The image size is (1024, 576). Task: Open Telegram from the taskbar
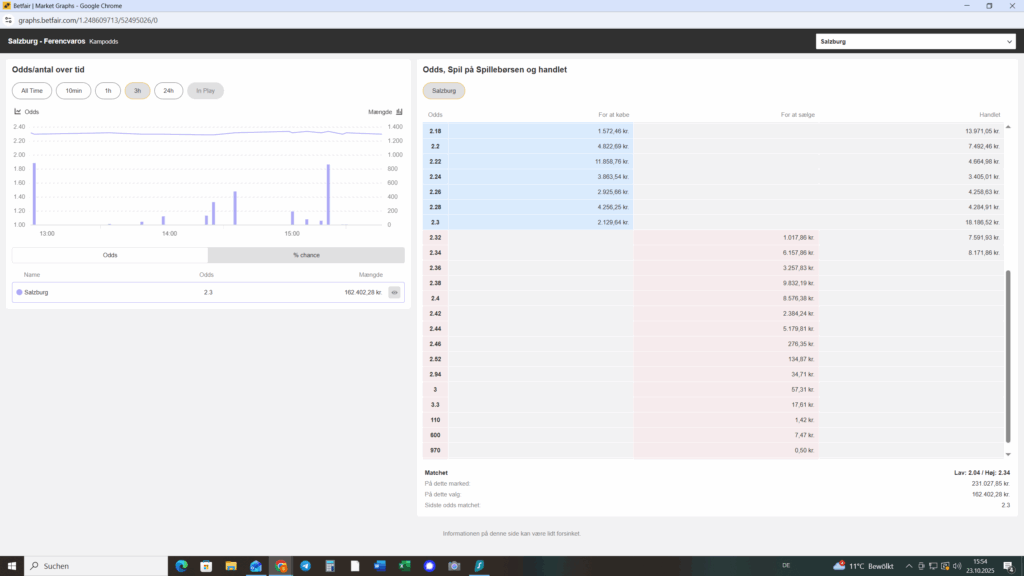coord(305,566)
